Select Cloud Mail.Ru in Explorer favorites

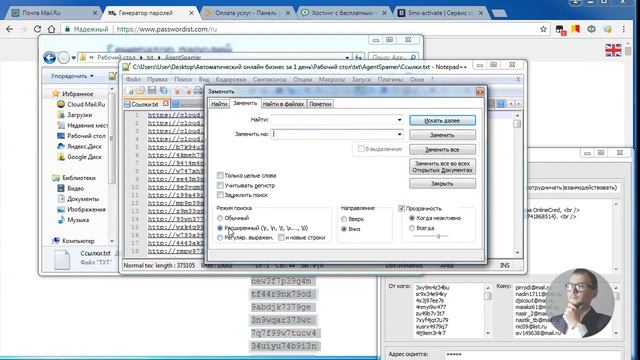coord(81,104)
